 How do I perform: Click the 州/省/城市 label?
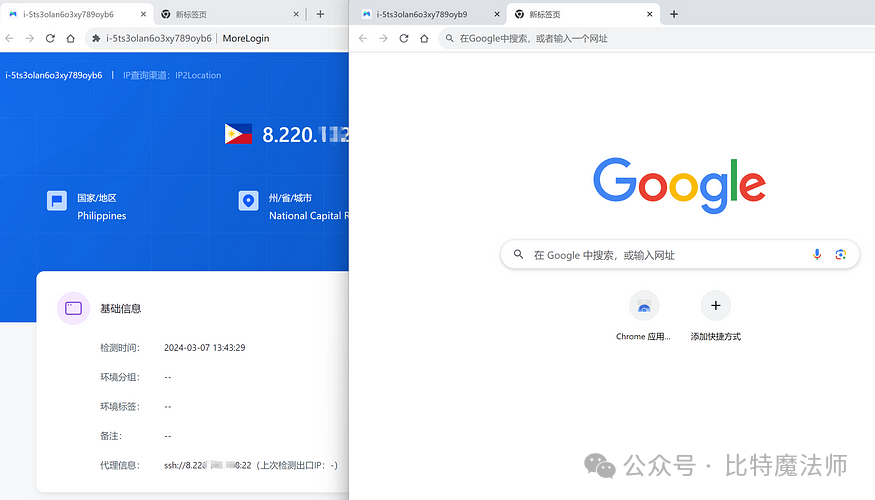pyautogui.click(x=290, y=198)
